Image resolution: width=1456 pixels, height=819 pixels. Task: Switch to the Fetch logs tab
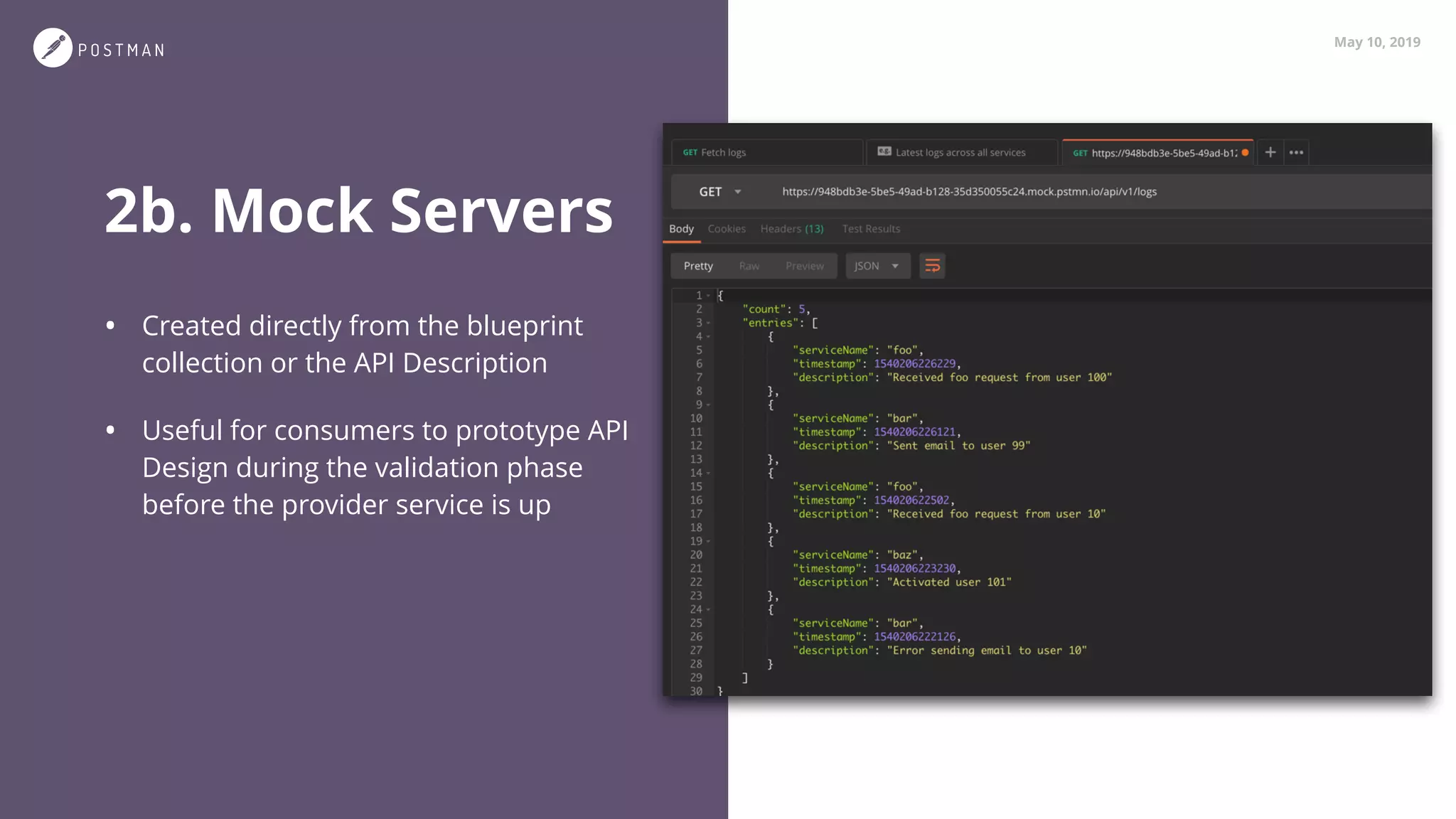pos(767,152)
